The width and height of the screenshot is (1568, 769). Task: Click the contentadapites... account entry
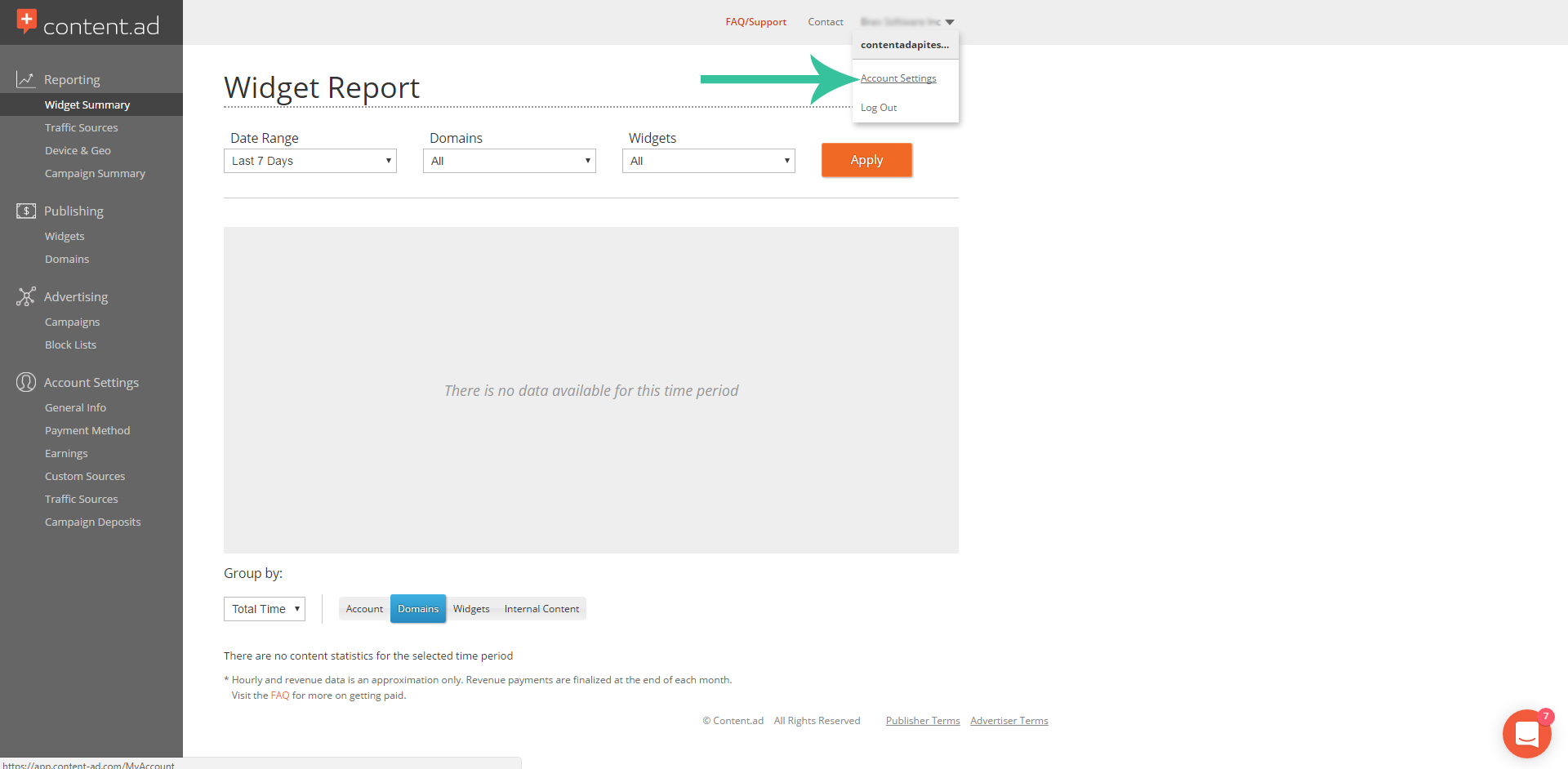(x=905, y=45)
